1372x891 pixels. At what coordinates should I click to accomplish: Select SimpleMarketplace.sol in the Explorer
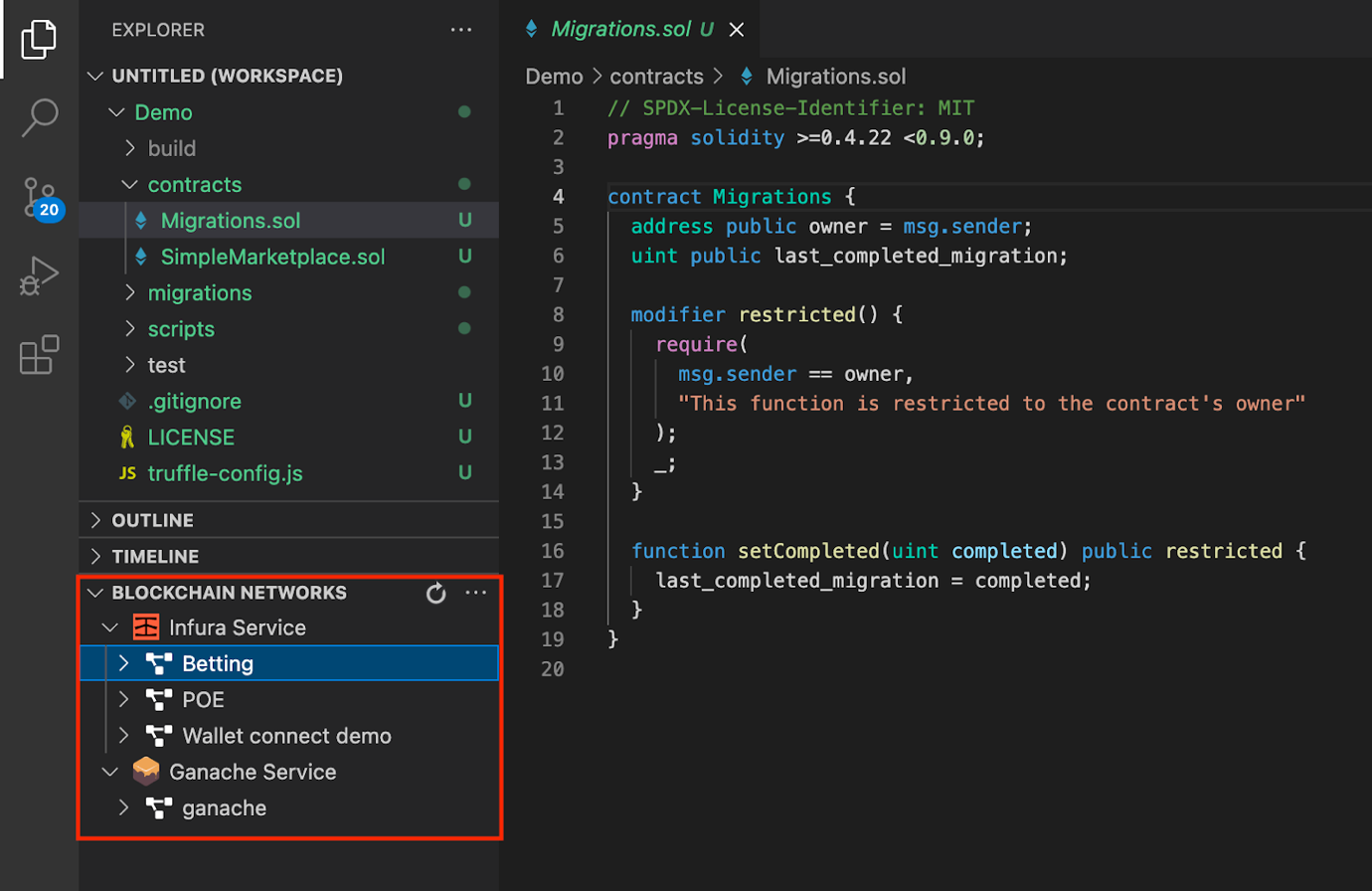pos(273,256)
